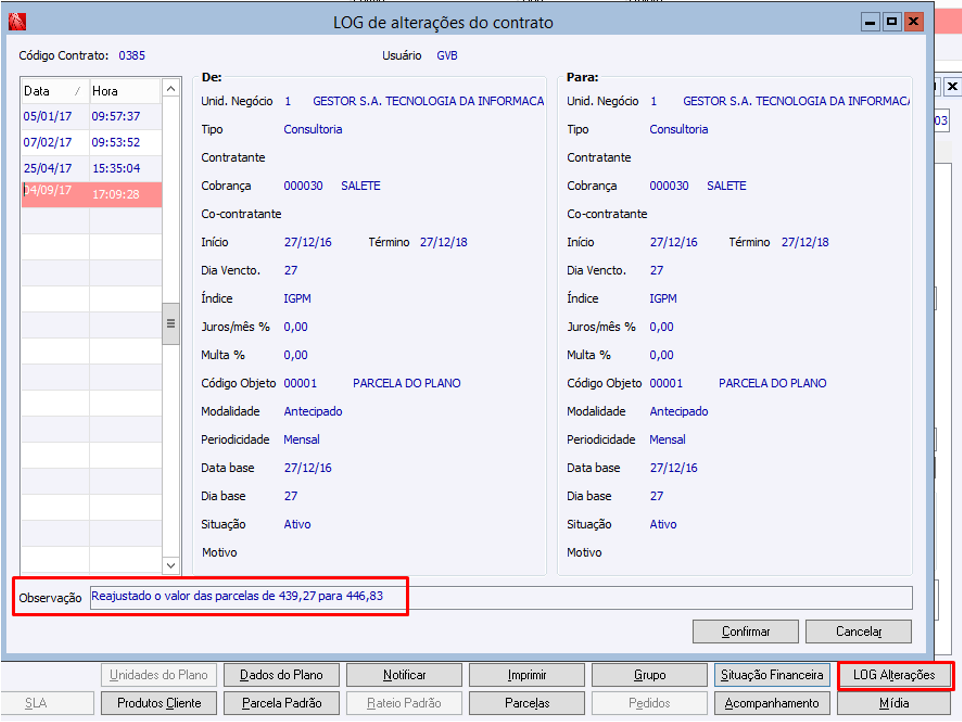Click PARCELA DO PLANO in Para panel
962x722 pixels.
[x=772, y=383]
